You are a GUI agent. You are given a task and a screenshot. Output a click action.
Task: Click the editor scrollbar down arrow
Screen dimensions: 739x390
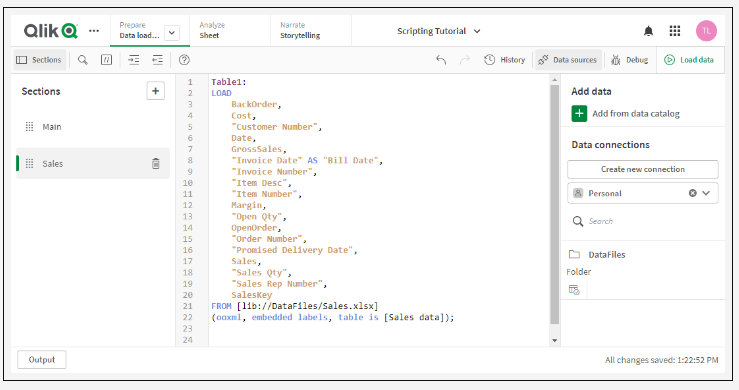554,340
